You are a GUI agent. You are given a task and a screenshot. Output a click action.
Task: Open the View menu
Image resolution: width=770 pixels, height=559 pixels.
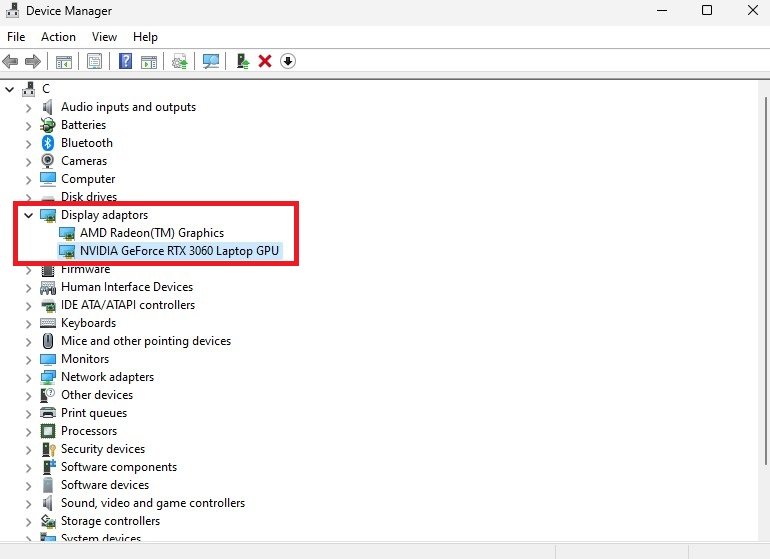[104, 37]
